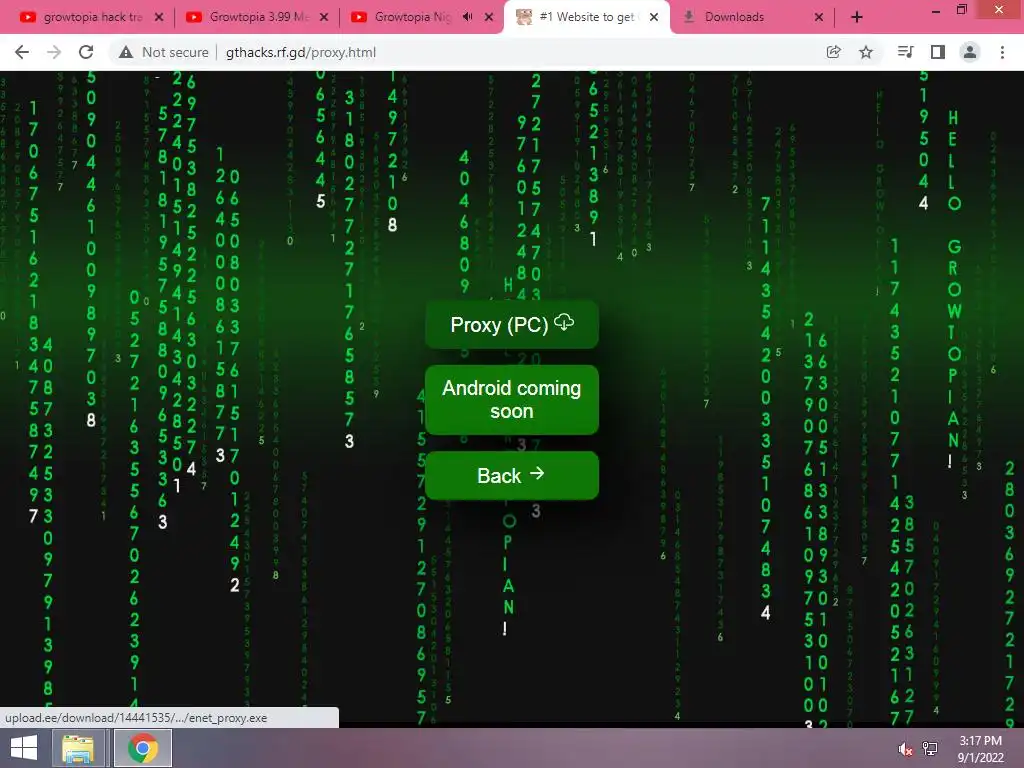Mute the audio-playing Growtopia Nig tab

(468, 17)
